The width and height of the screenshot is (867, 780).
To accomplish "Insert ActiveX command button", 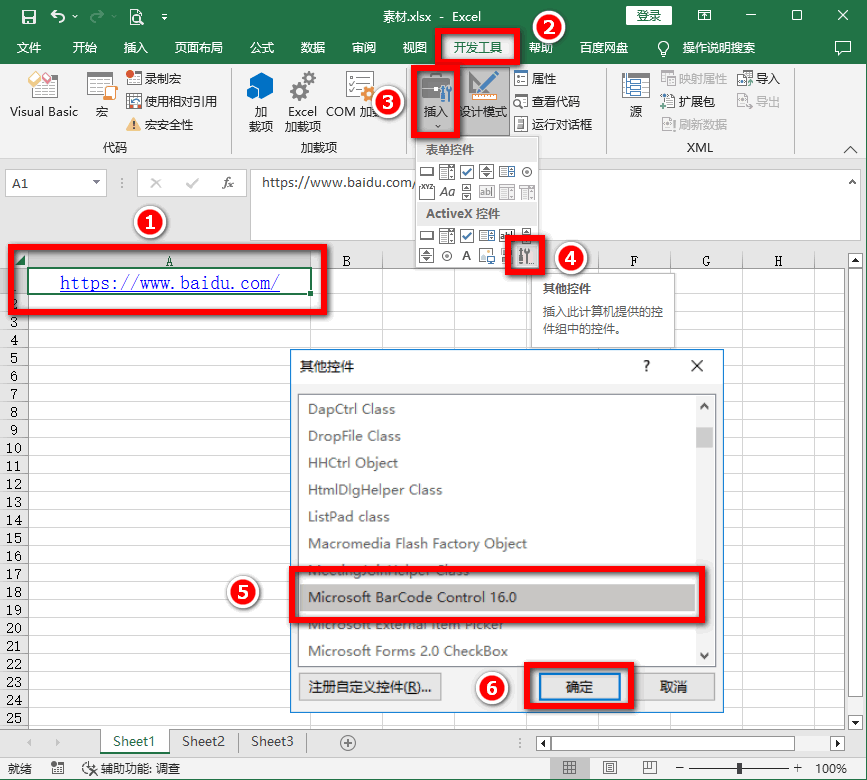I will 427,236.
